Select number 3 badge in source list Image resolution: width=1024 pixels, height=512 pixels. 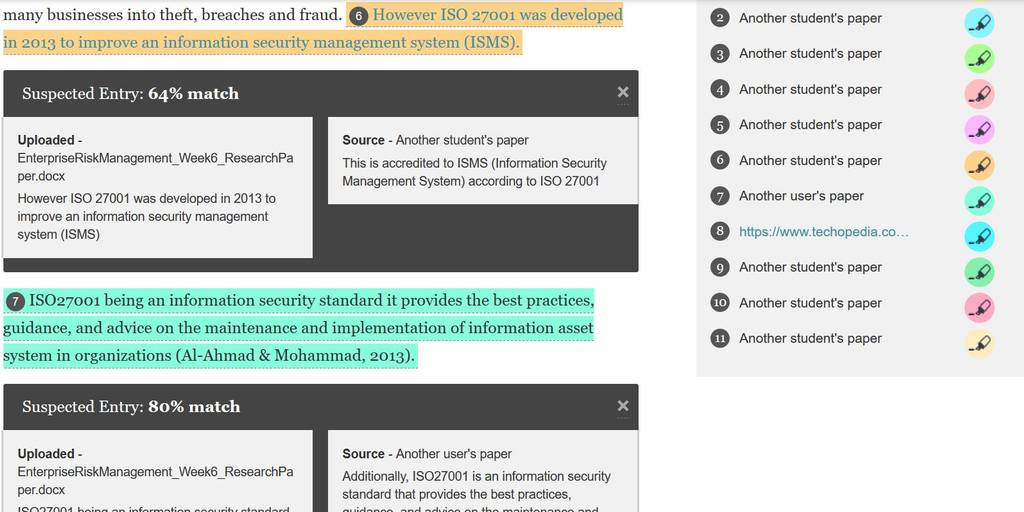point(720,54)
